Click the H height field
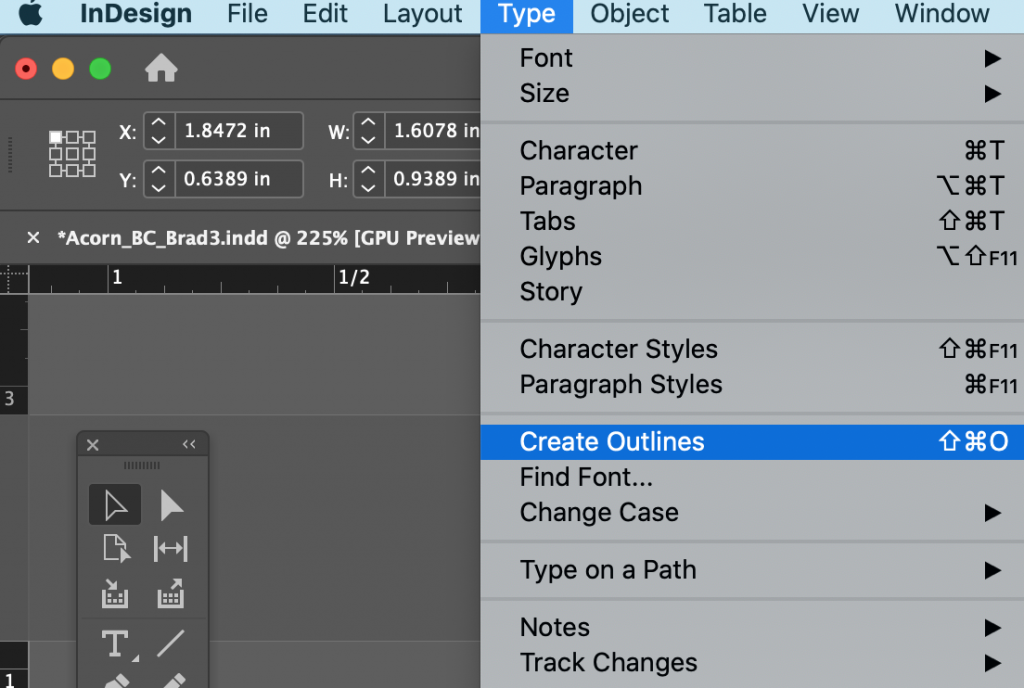The height and width of the screenshot is (688, 1024). [x=434, y=179]
